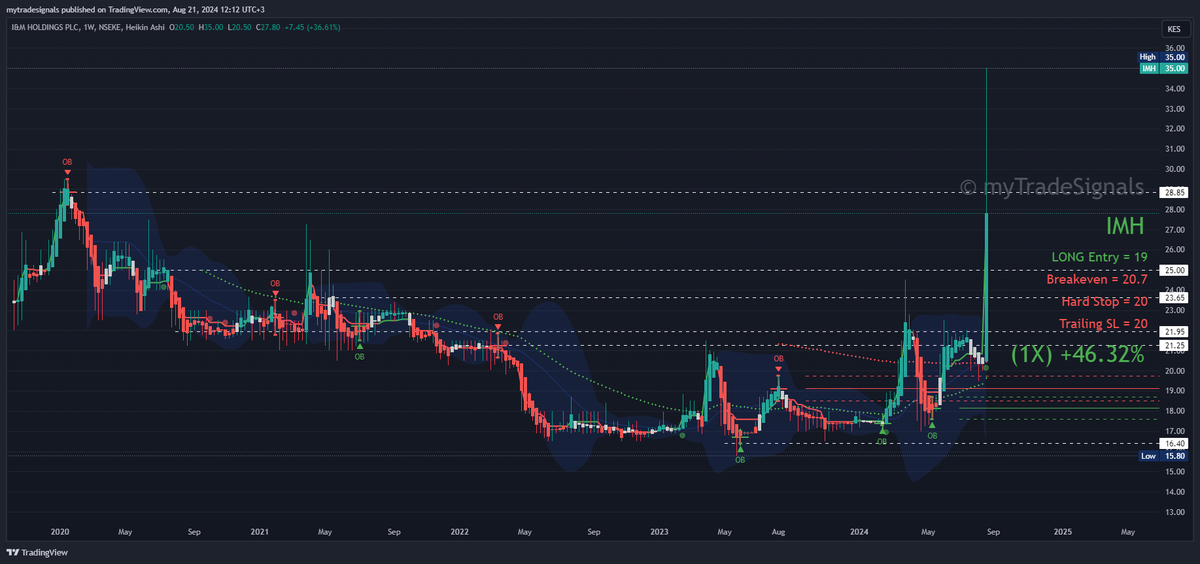The image size is (1200, 564).
Task: Click the 2023 label on the time axis
Action: tap(660, 533)
